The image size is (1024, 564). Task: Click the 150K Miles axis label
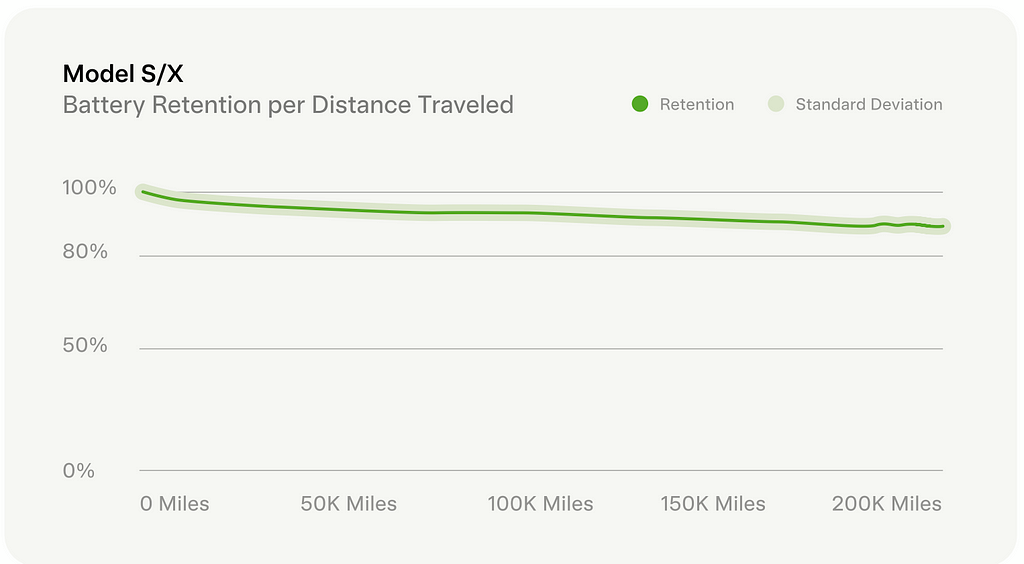click(x=713, y=504)
